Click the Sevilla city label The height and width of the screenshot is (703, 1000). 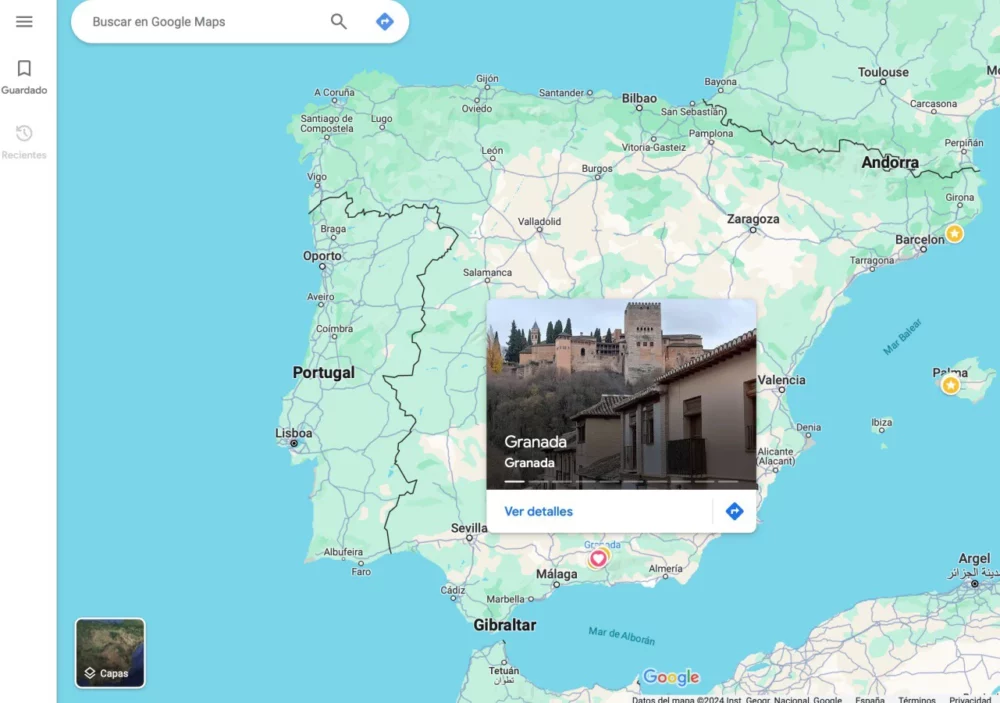469,528
